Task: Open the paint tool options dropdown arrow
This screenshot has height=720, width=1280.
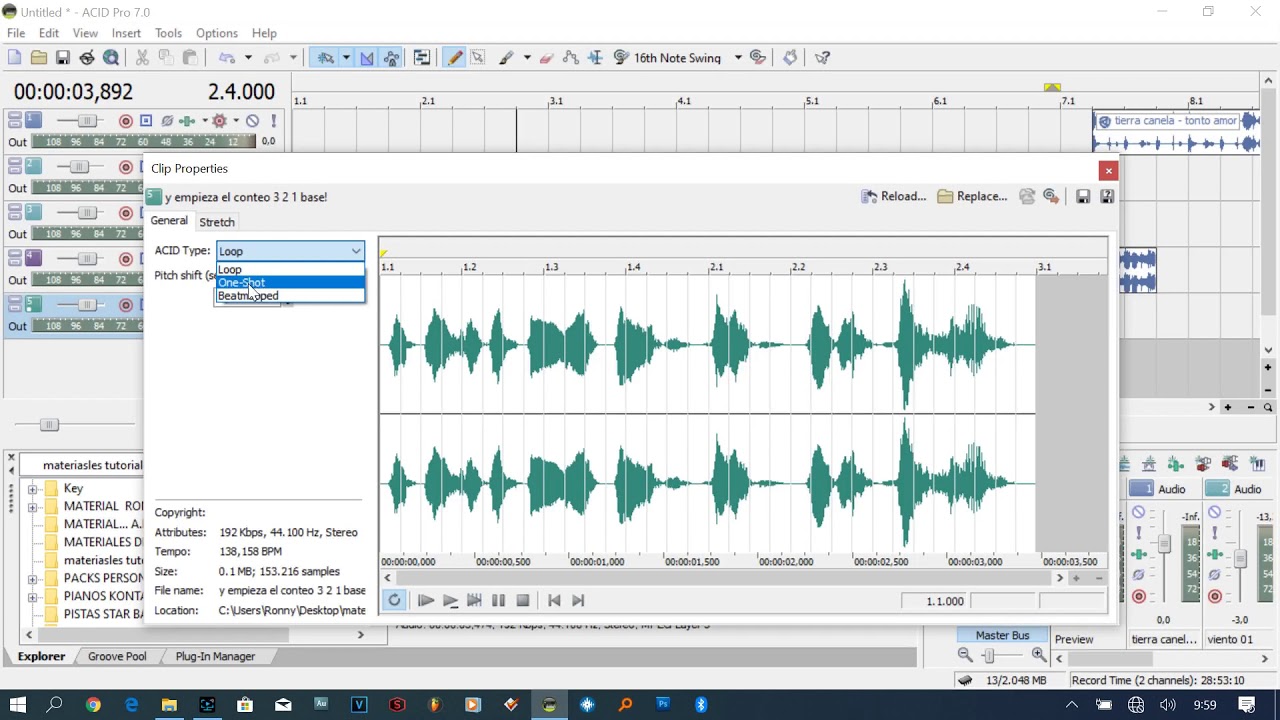Action: (527, 58)
